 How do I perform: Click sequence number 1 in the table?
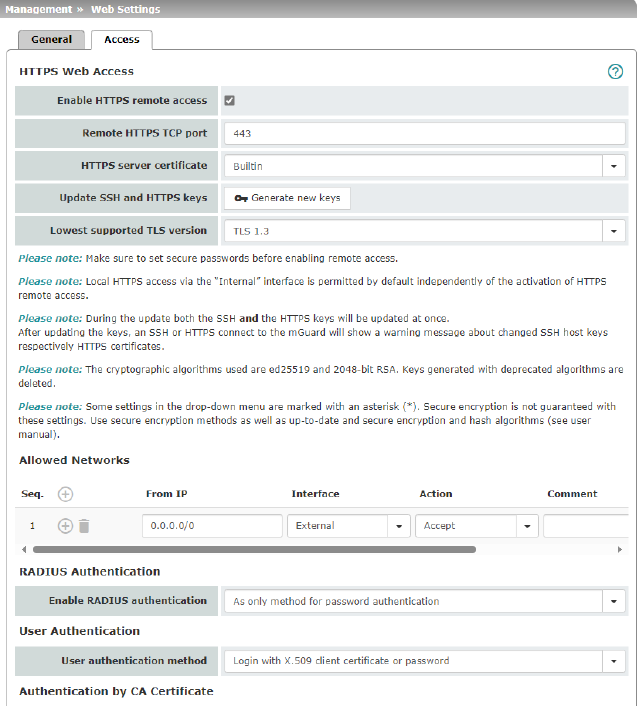tap(32, 526)
